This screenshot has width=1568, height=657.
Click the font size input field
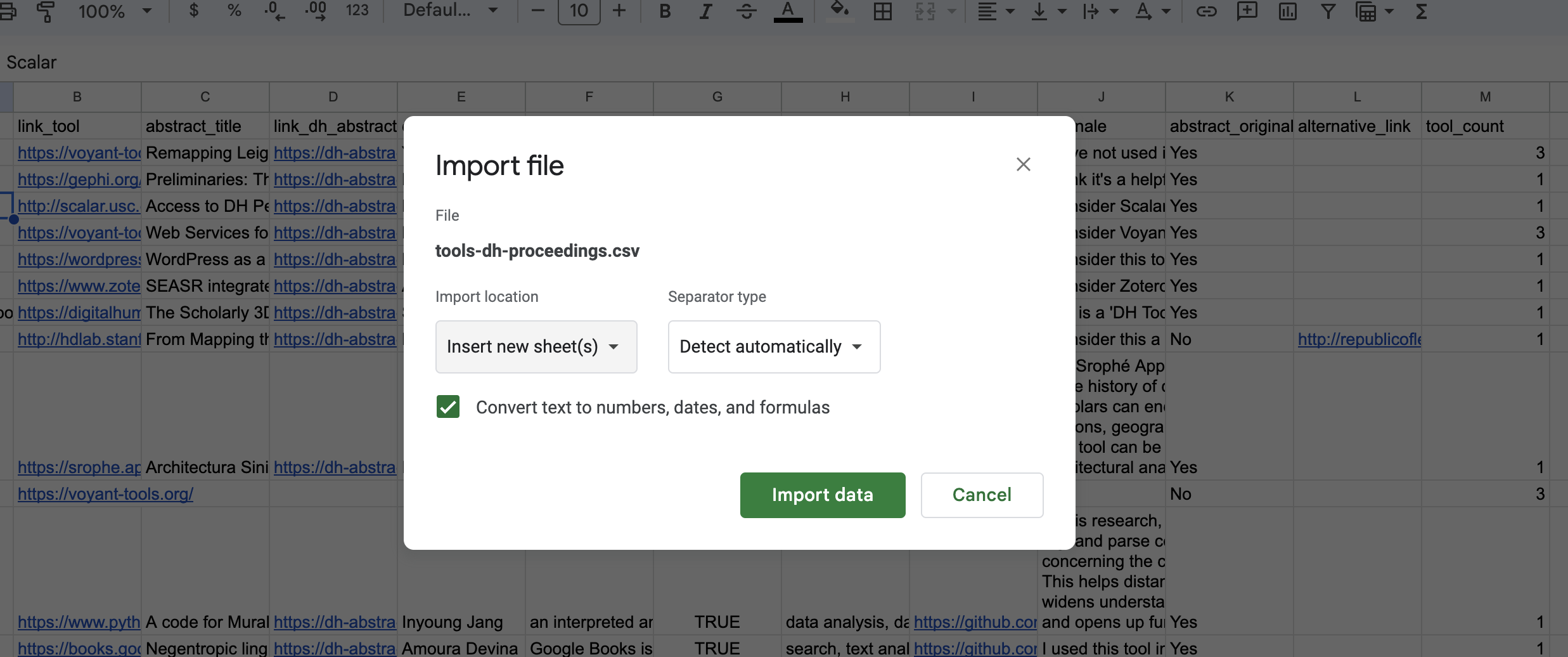point(579,11)
